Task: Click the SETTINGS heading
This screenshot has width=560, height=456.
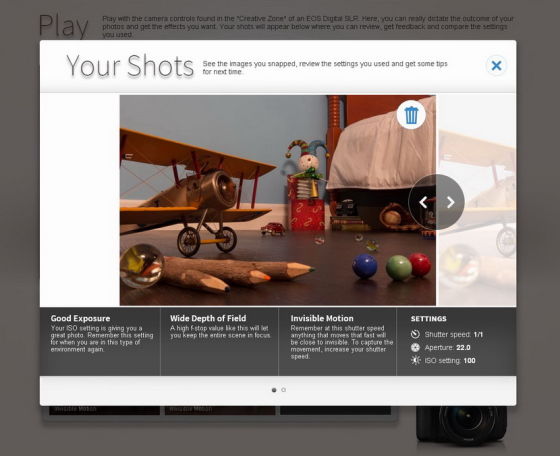Action: pyautogui.click(x=429, y=319)
